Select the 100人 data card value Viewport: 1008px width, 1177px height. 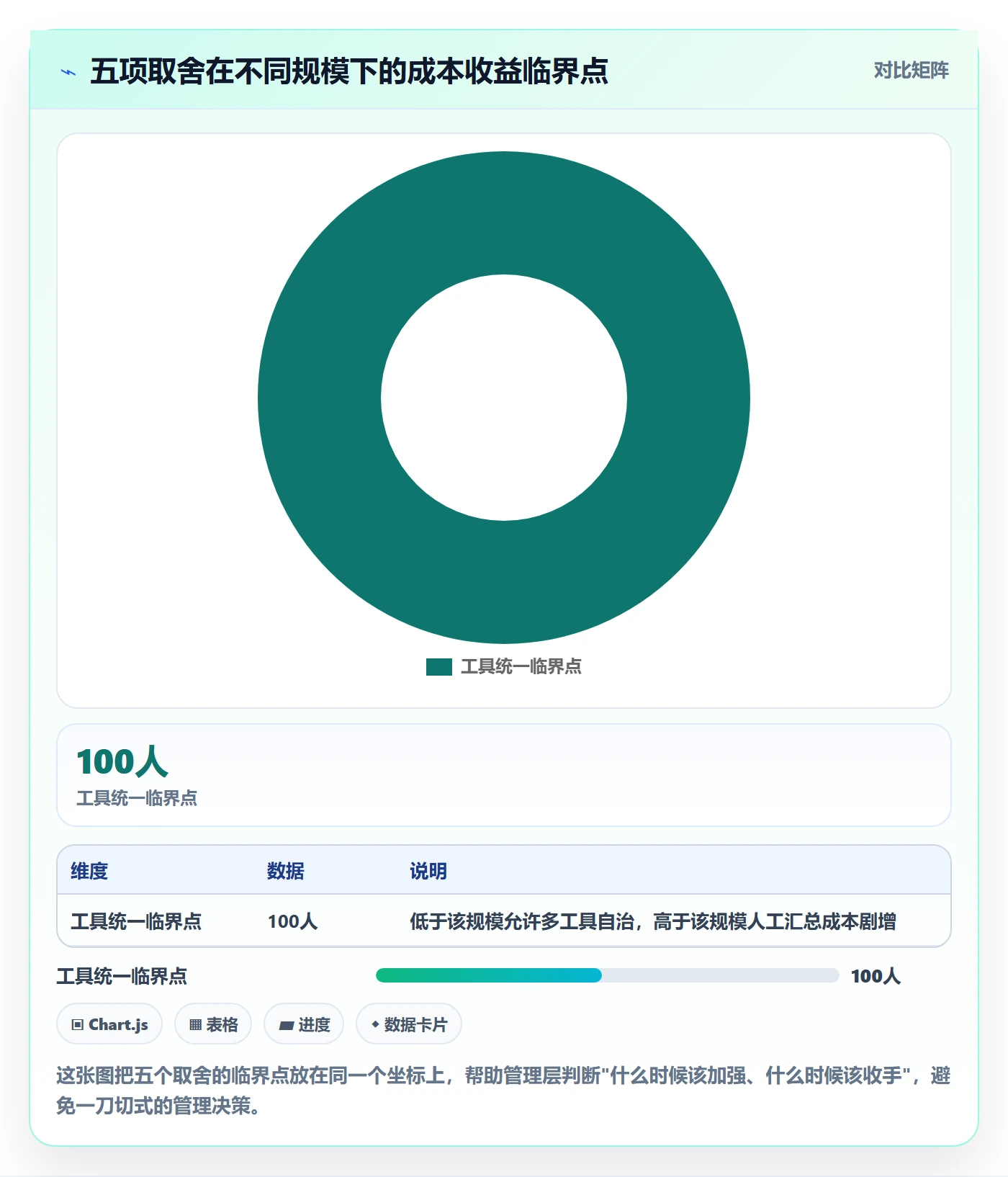click(122, 762)
